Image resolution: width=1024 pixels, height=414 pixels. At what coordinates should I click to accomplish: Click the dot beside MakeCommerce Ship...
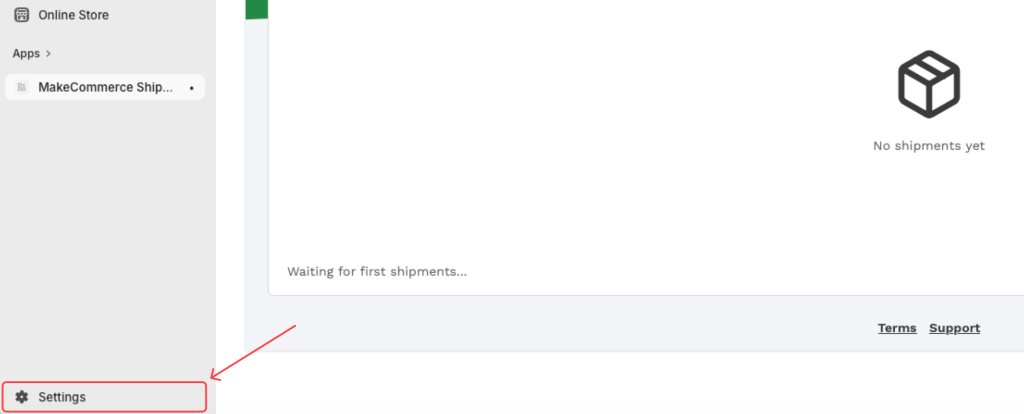click(191, 87)
